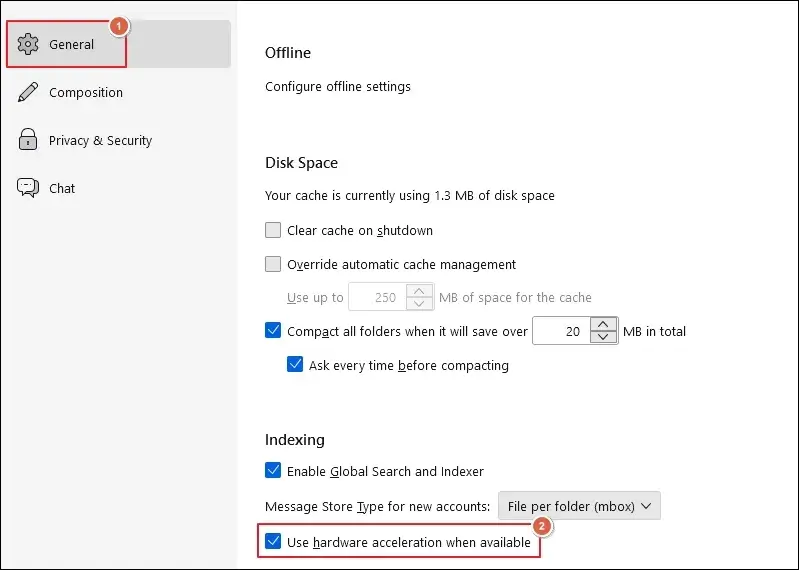Click the 'Configure offline settings' text
Screen dimensions: 799x570
click(x=338, y=87)
